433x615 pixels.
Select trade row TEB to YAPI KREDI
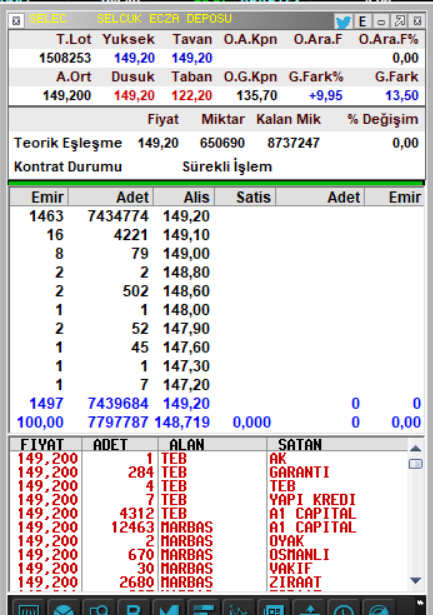(x=208, y=500)
